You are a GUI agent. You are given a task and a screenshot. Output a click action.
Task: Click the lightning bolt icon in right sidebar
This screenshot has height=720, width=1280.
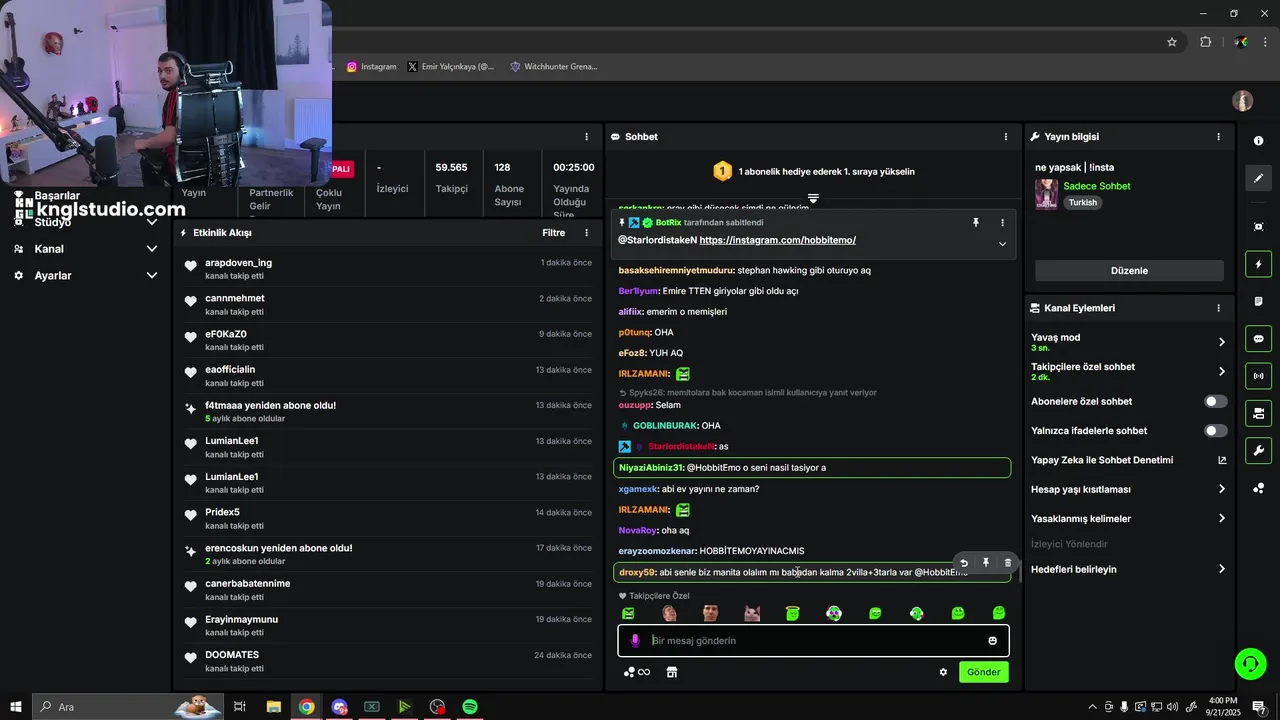pos(1258,264)
